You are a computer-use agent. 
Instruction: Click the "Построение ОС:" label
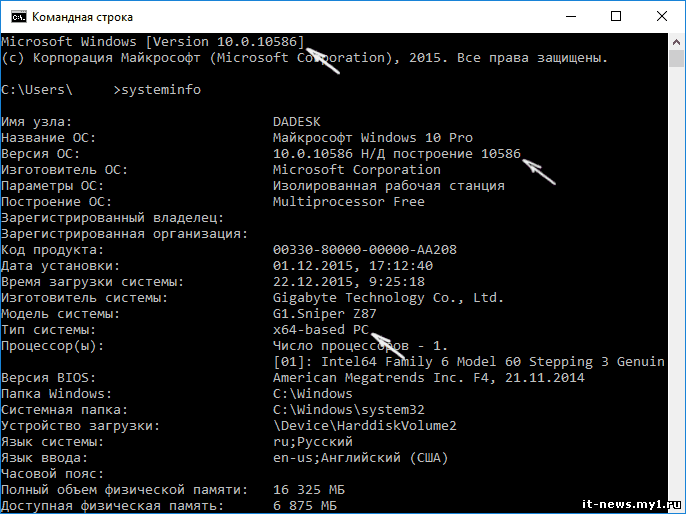point(56,202)
